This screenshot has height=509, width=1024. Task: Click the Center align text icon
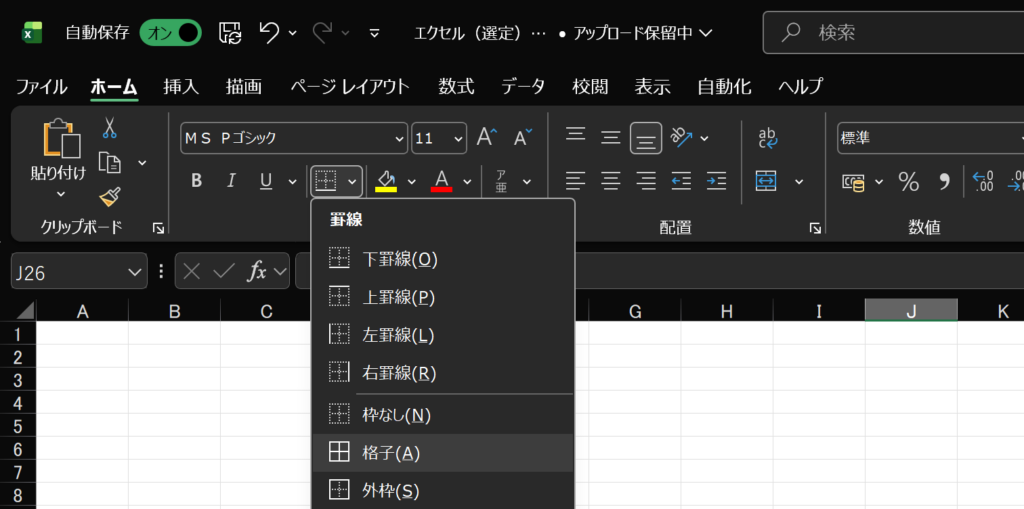point(611,181)
